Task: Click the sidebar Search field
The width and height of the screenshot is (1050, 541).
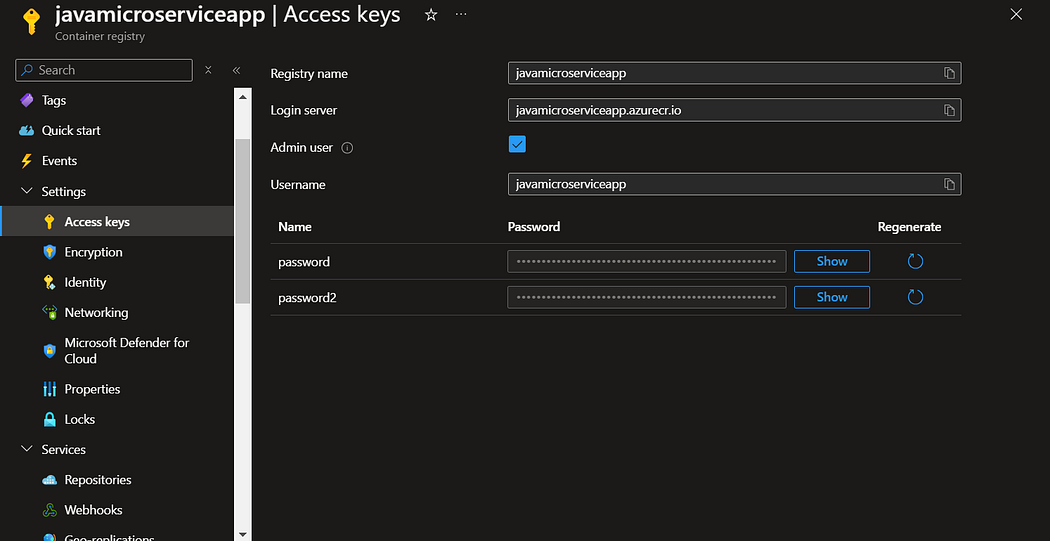Action: point(104,70)
